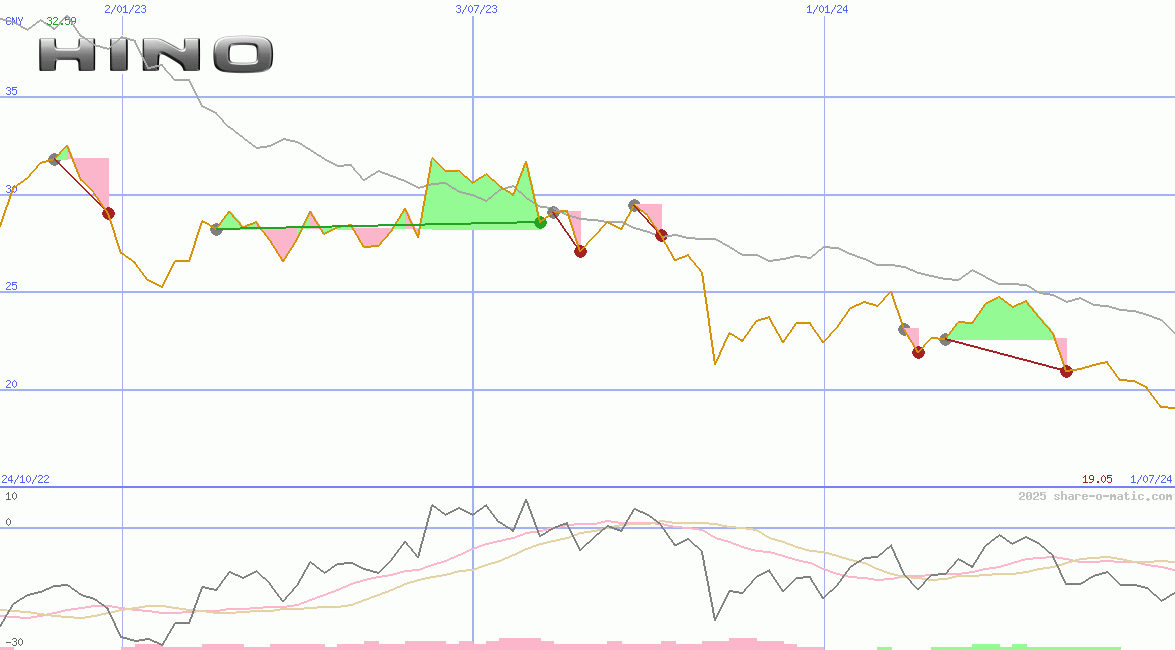Click the green marker ending the long green trade line
Screen dimensions: 1175x650
click(540, 222)
